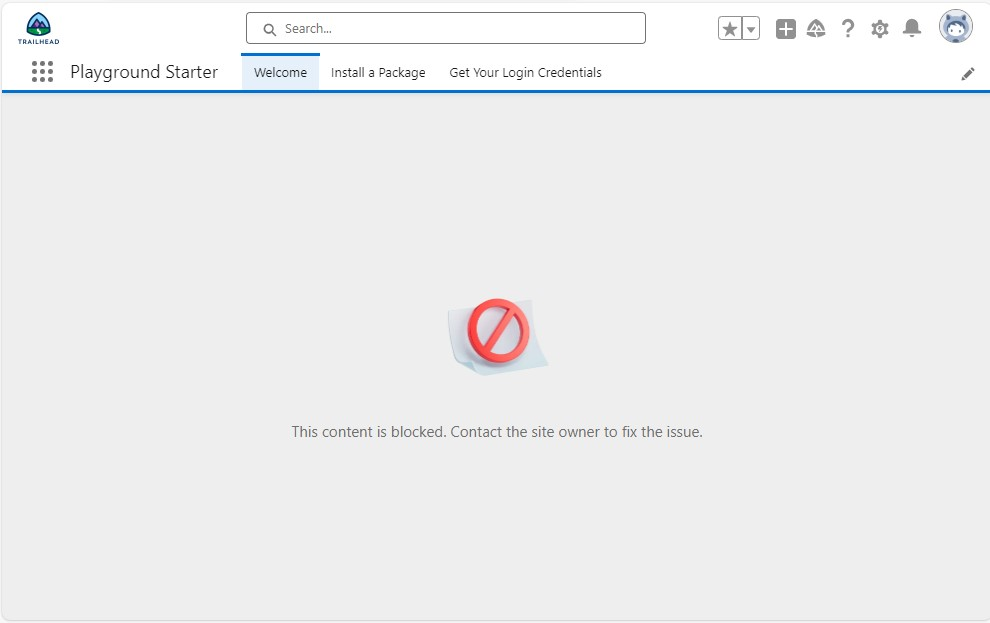990x623 pixels.
Task: Click the Playground Starter app name
Action: pyautogui.click(x=144, y=72)
